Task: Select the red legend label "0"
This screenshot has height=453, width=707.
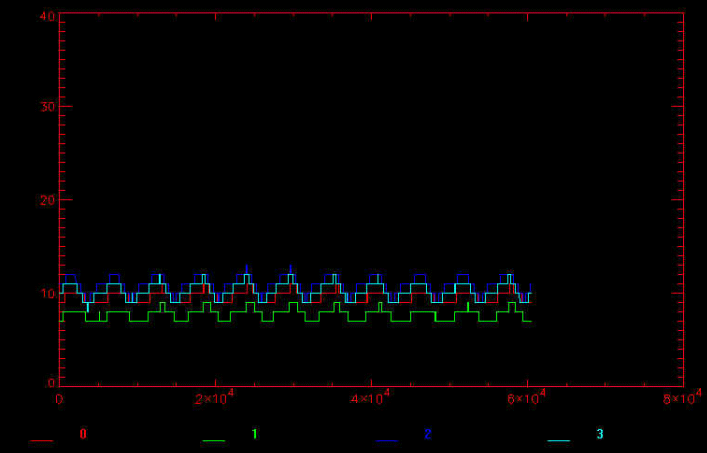Action: point(83,434)
